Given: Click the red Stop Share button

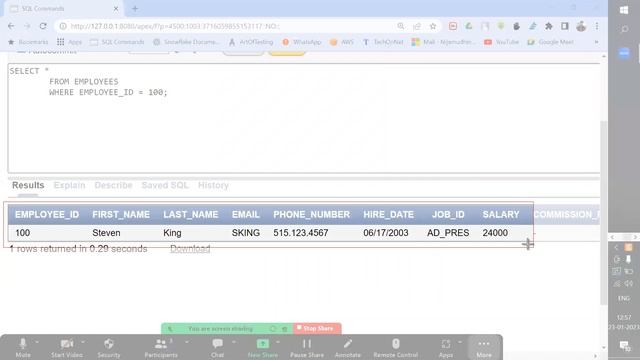Looking at the screenshot, I should 317,328.
